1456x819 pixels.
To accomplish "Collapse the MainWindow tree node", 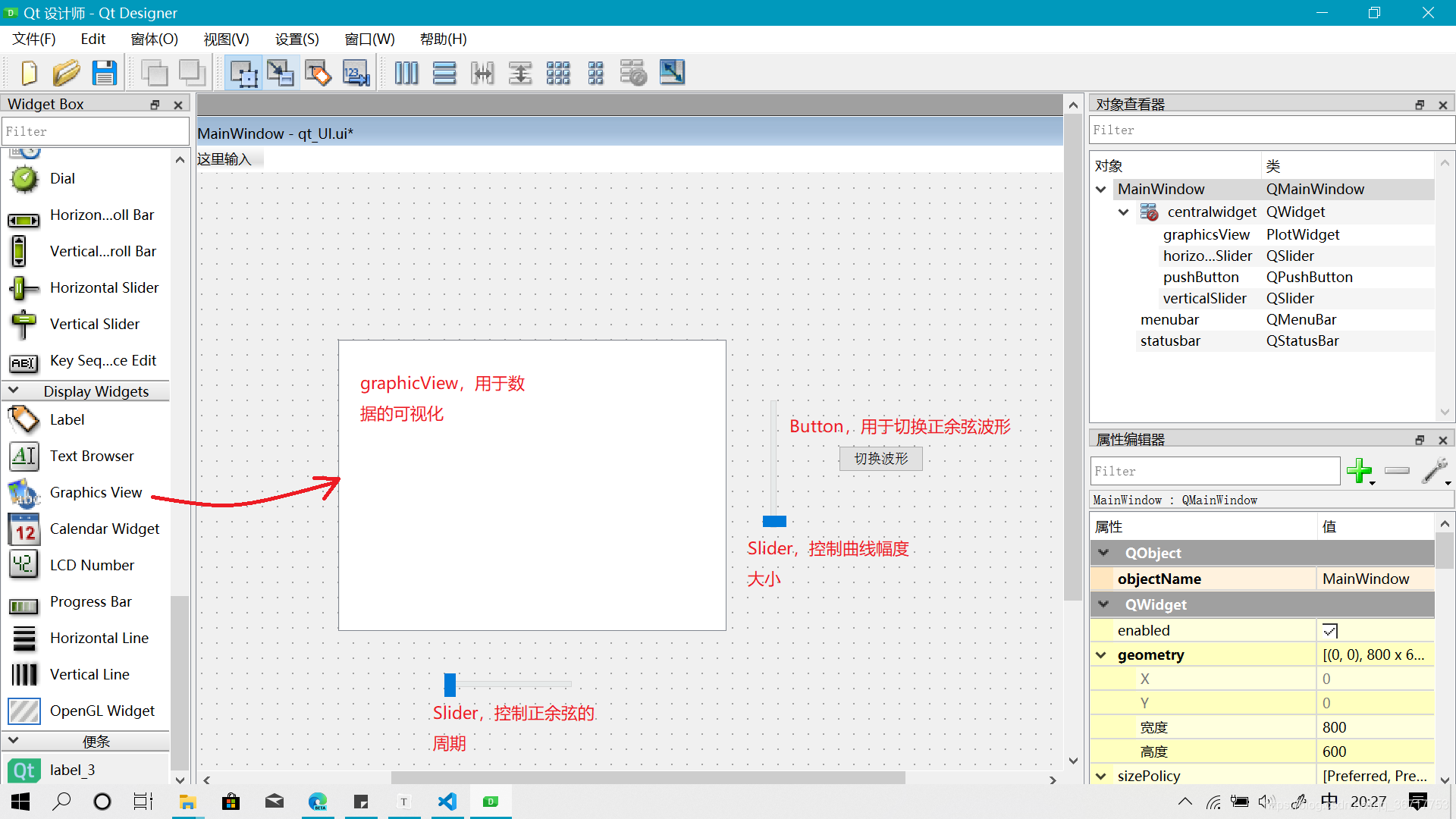I will tap(1101, 189).
